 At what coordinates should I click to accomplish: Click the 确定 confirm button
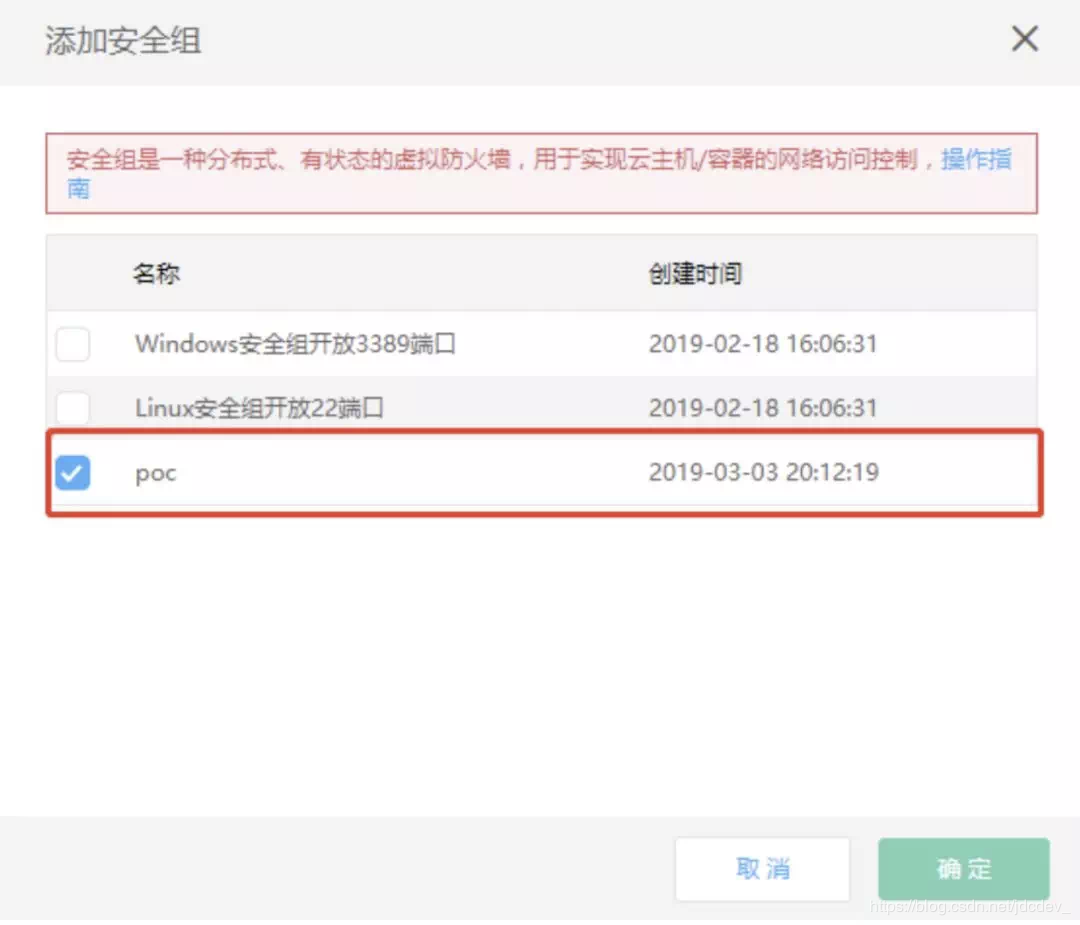pyautogui.click(x=962, y=869)
